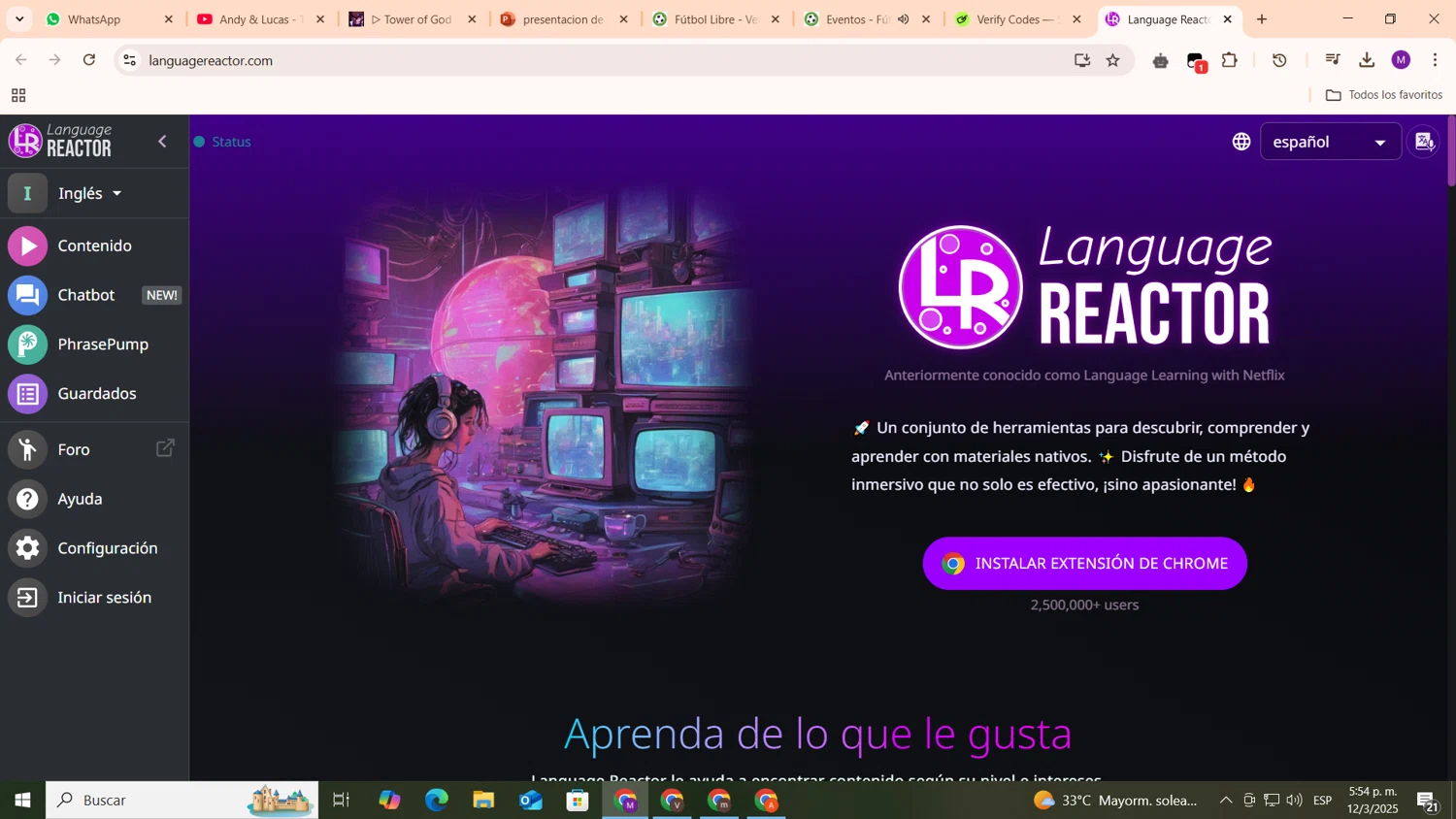Open the Contenido play icon

coord(27,246)
